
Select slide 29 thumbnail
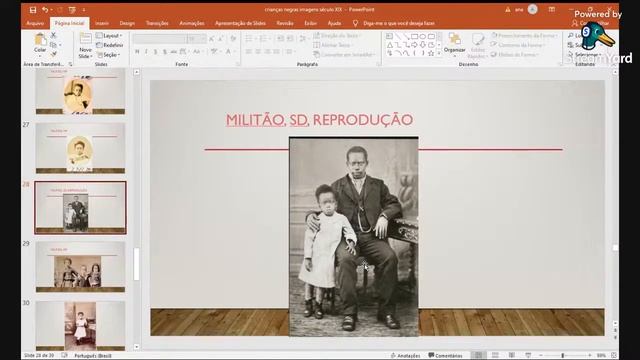coord(80,267)
